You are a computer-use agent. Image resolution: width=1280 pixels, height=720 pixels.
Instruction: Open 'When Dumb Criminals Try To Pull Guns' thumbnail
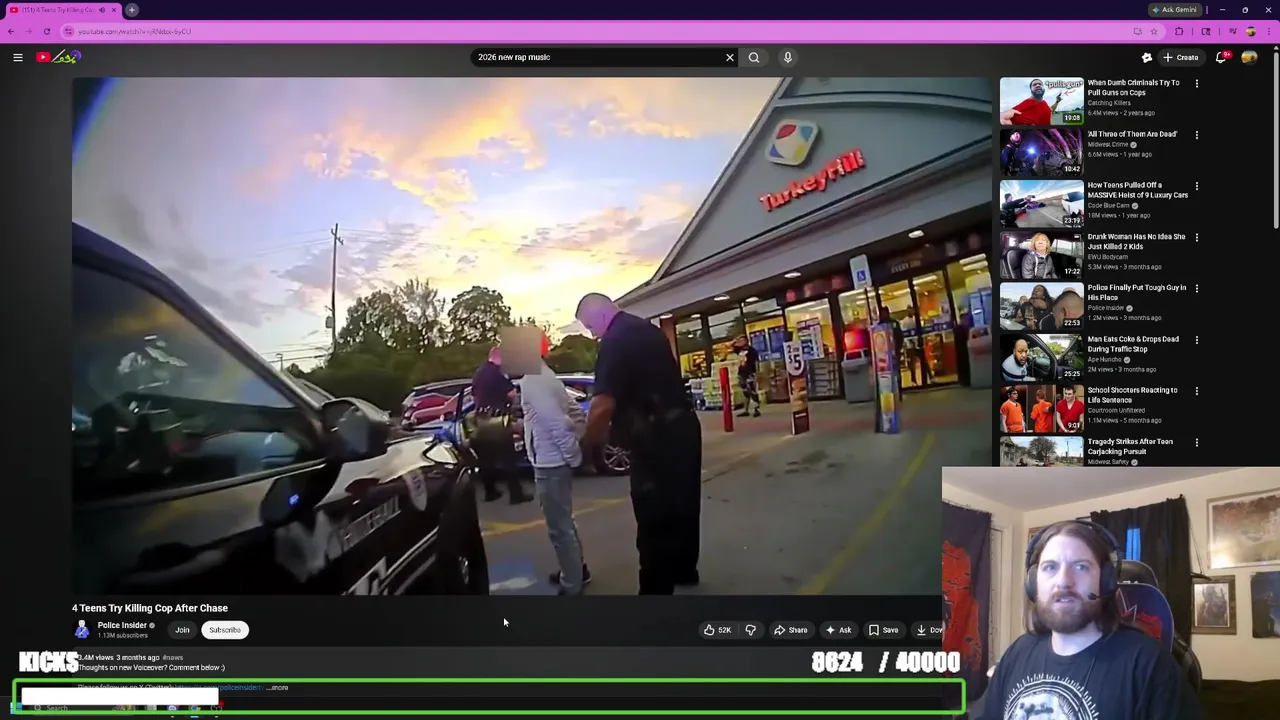1041,101
